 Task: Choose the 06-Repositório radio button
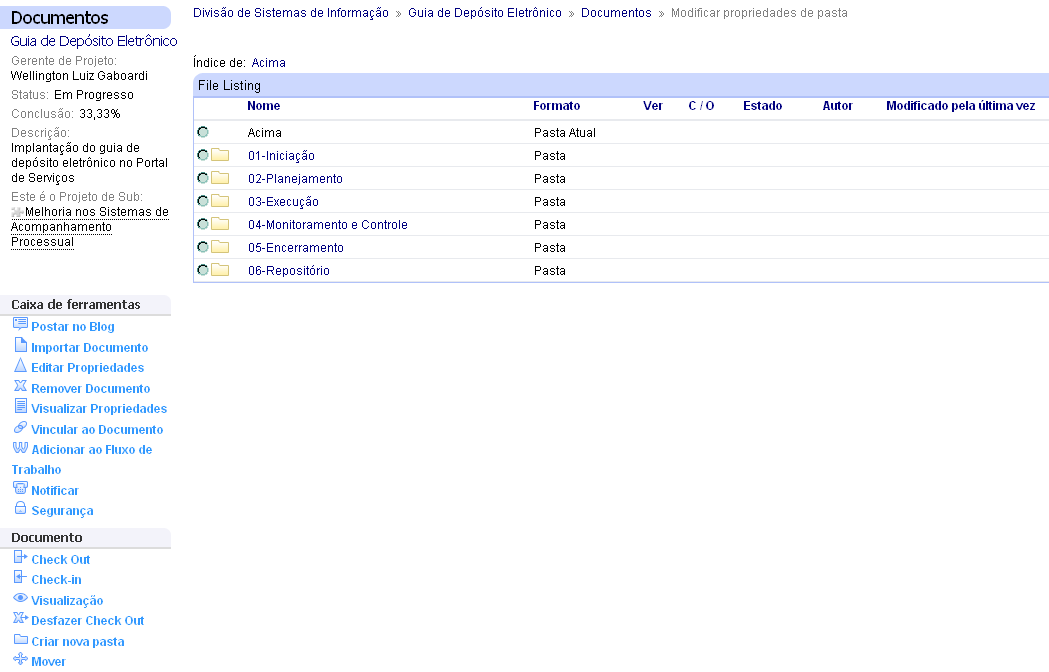(x=203, y=270)
